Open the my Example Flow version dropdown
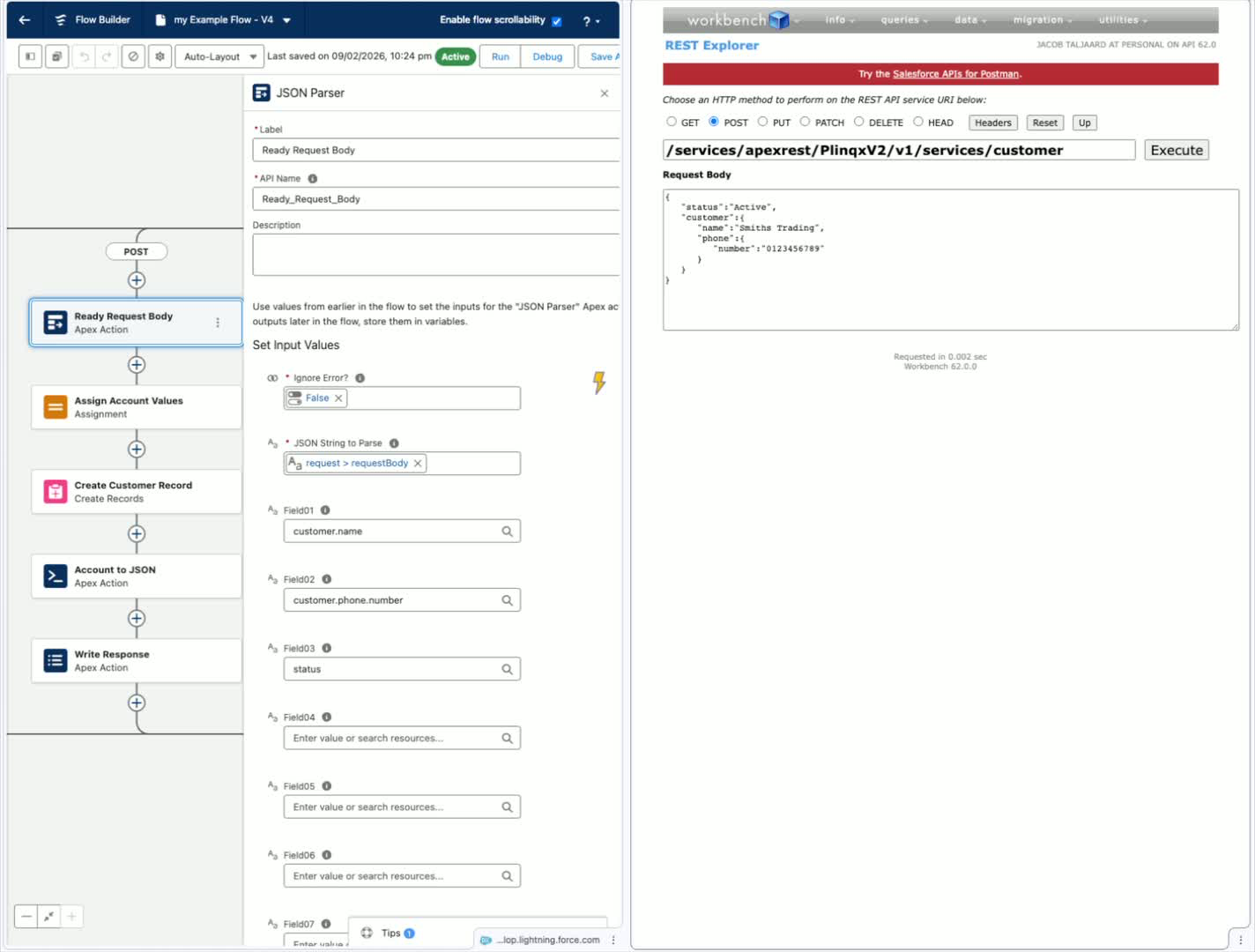Image resolution: width=1255 pixels, height=952 pixels. coord(287,20)
